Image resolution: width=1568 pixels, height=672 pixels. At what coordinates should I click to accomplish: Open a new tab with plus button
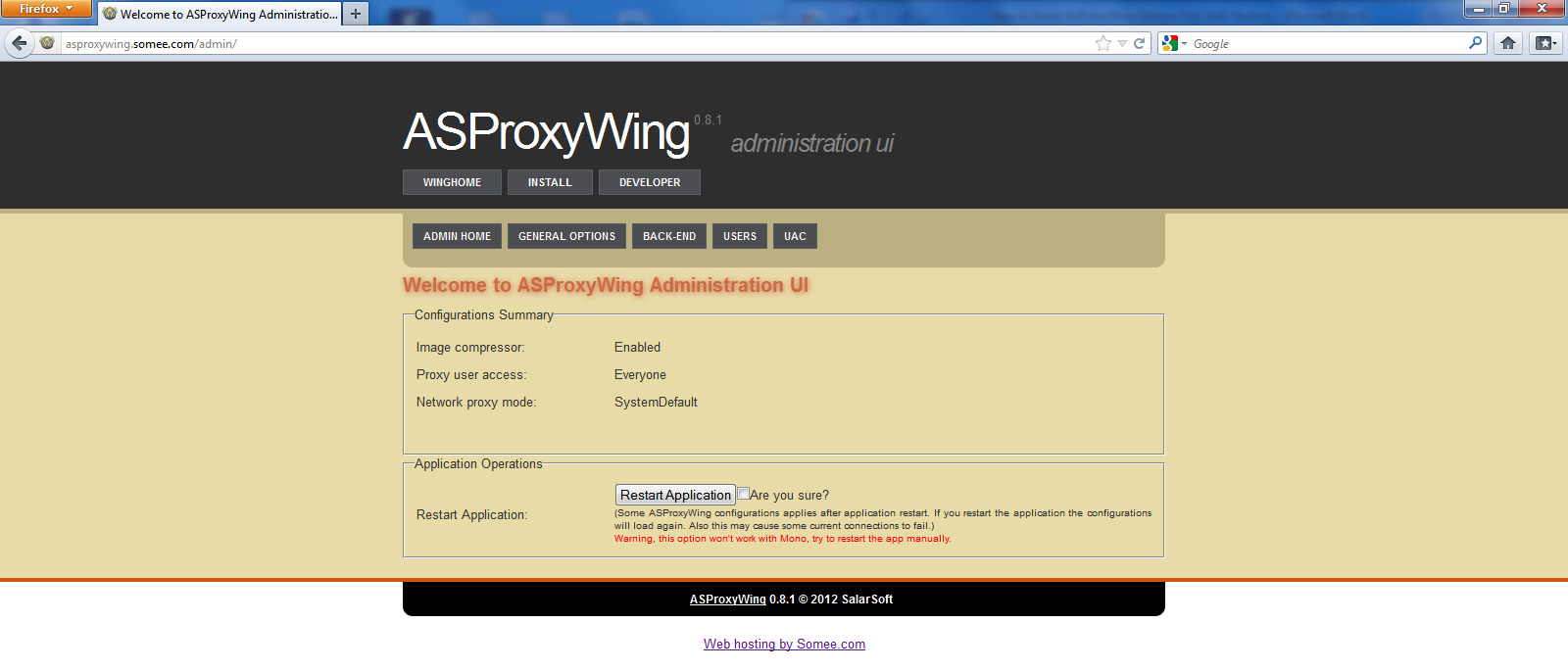coord(356,14)
